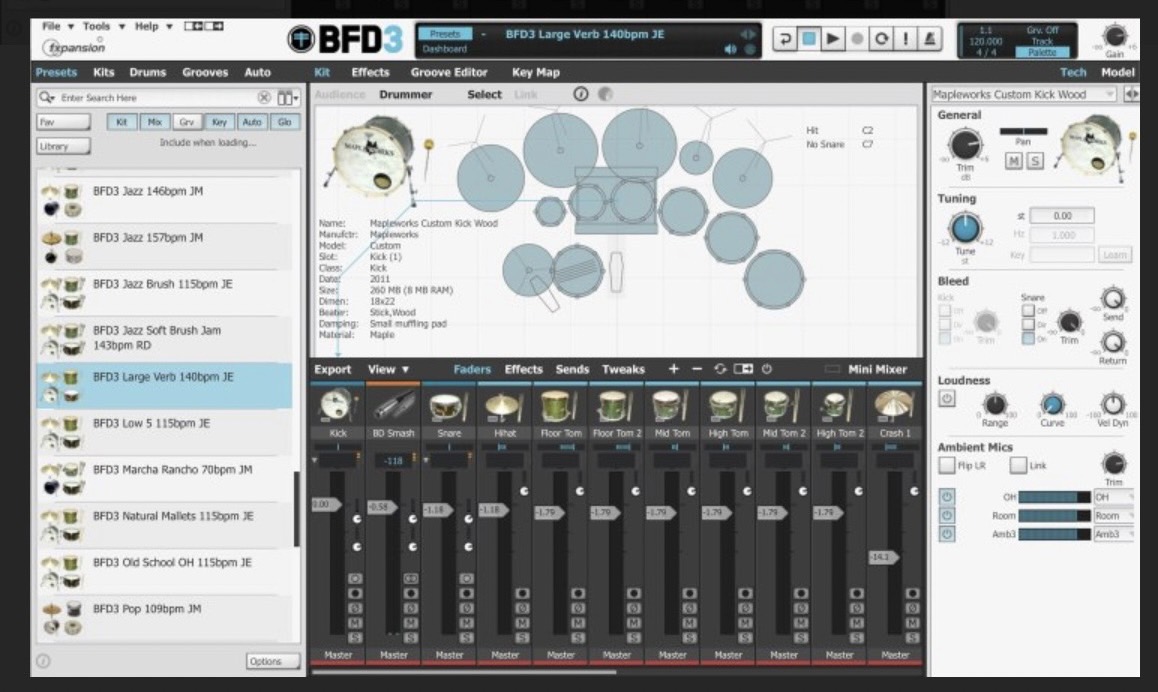Open the Mapleworks Custom Kick Wood dropdown
The image size is (1158, 692).
[1023, 94]
